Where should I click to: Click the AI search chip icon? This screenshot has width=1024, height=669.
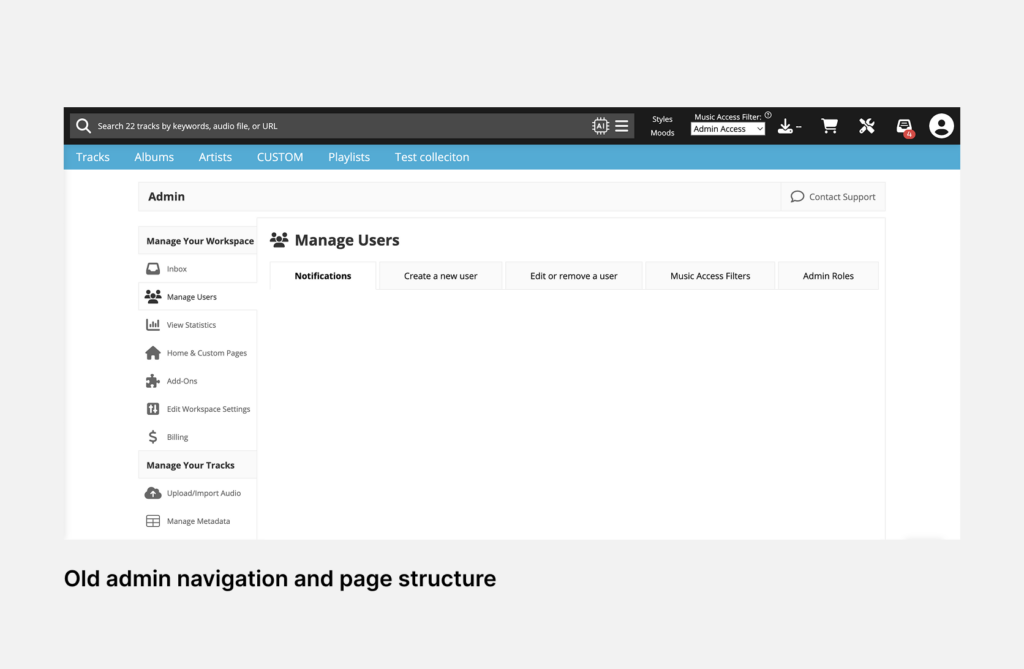click(x=600, y=126)
